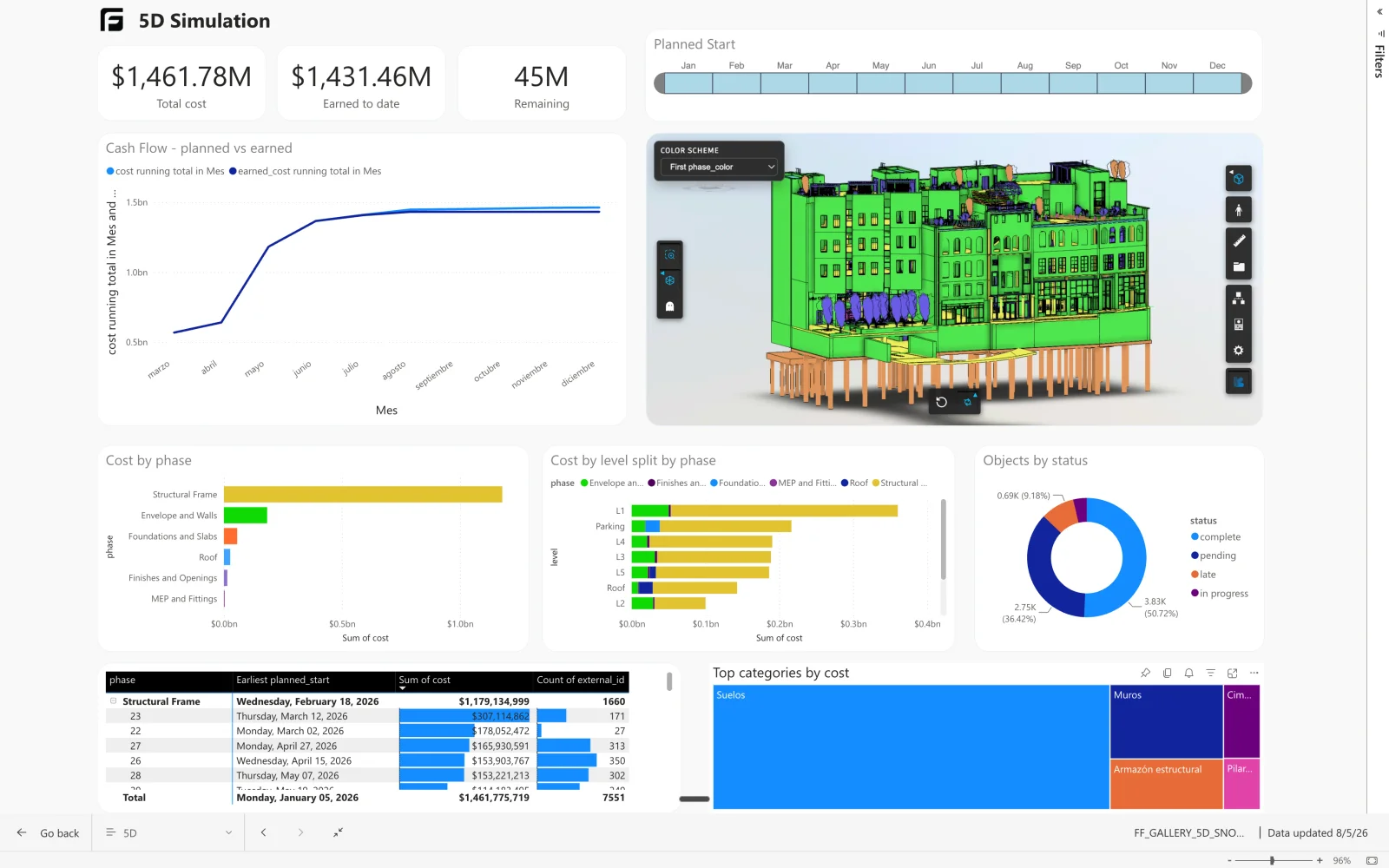Expand the Filters pane

click(x=1379, y=12)
